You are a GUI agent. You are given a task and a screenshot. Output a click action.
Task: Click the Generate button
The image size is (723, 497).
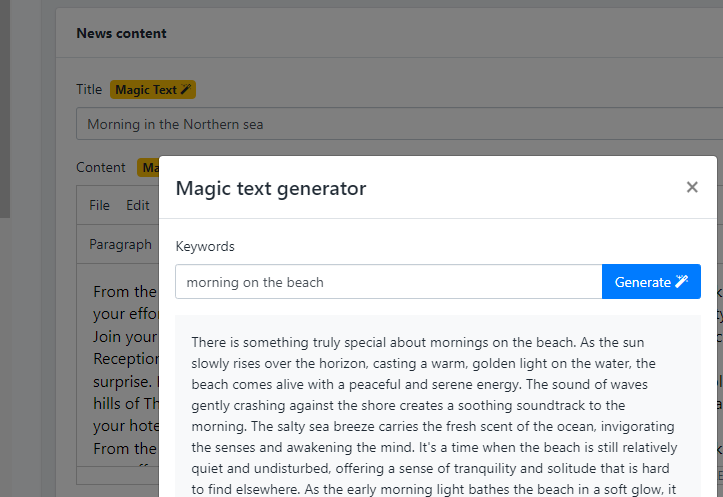coord(650,282)
